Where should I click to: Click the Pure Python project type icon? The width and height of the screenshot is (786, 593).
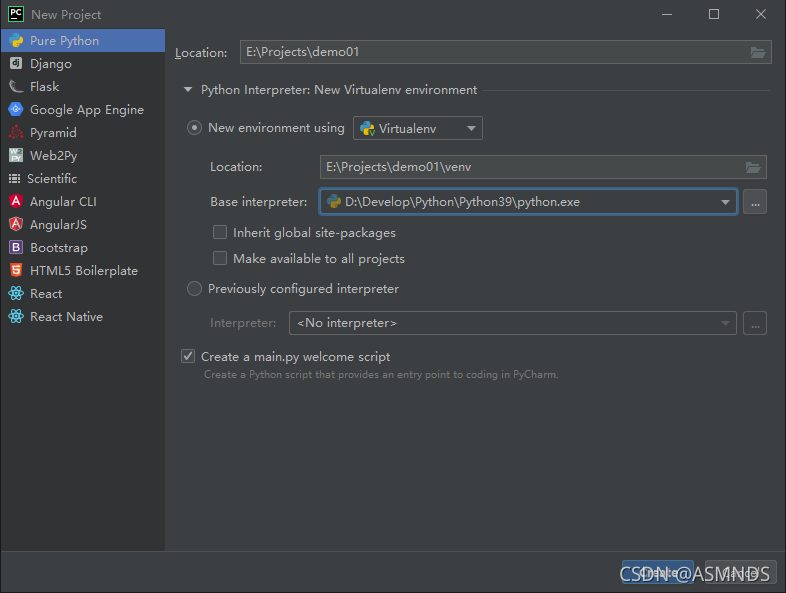point(16,41)
